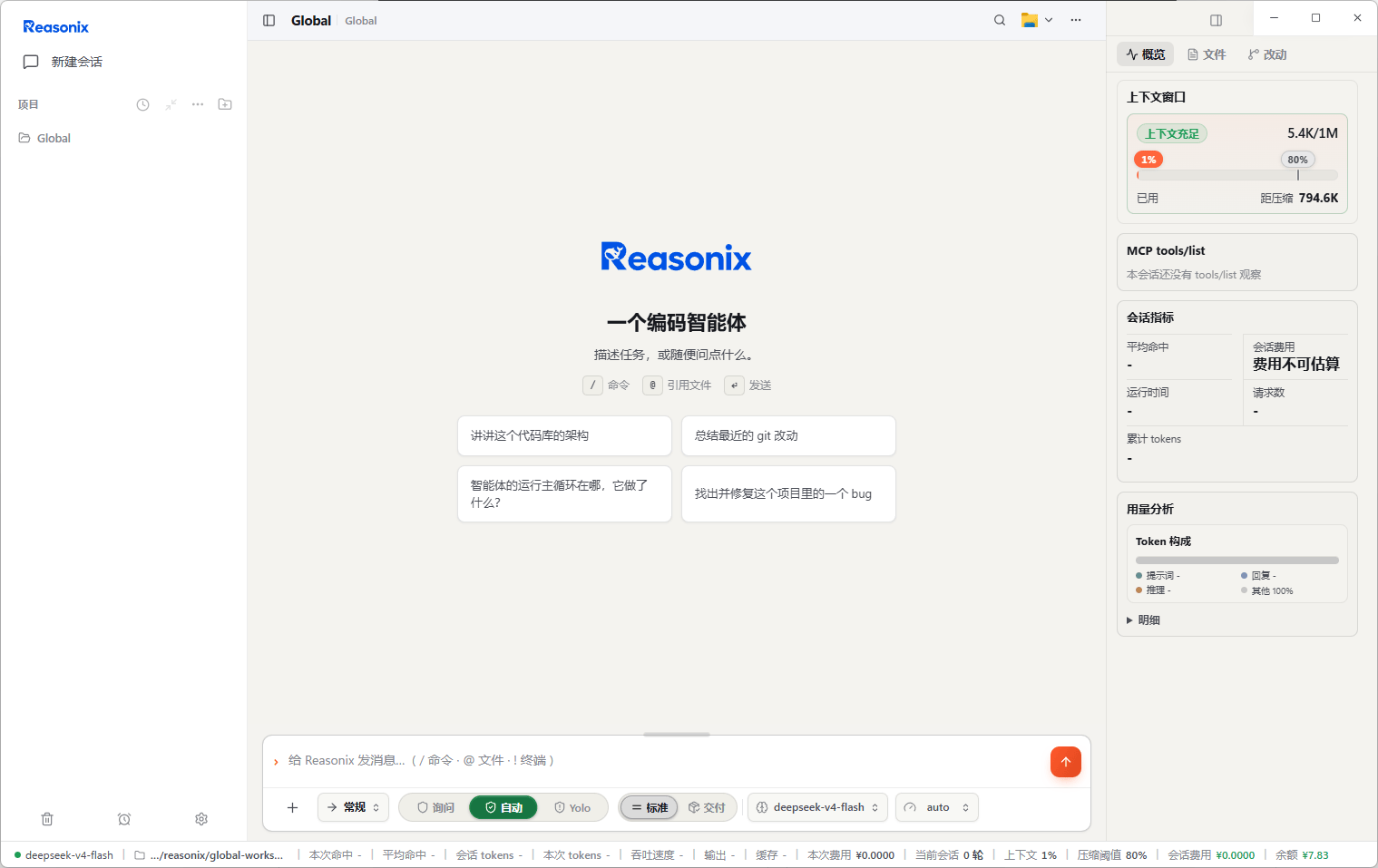Screen dimensions: 1378x868
Task: Click deepseek-v4-flash in the status bar
Action: click(x=69, y=855)
